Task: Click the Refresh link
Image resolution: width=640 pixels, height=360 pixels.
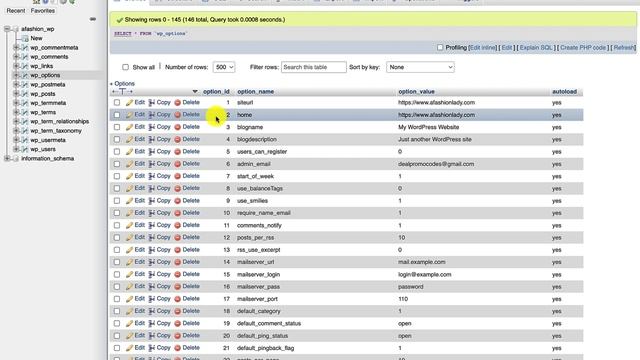Action: 624,48
